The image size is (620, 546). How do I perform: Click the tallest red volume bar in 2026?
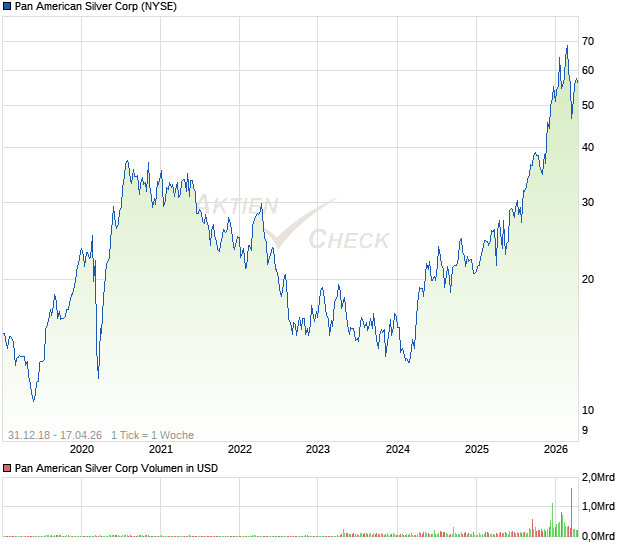pos(571,512)
